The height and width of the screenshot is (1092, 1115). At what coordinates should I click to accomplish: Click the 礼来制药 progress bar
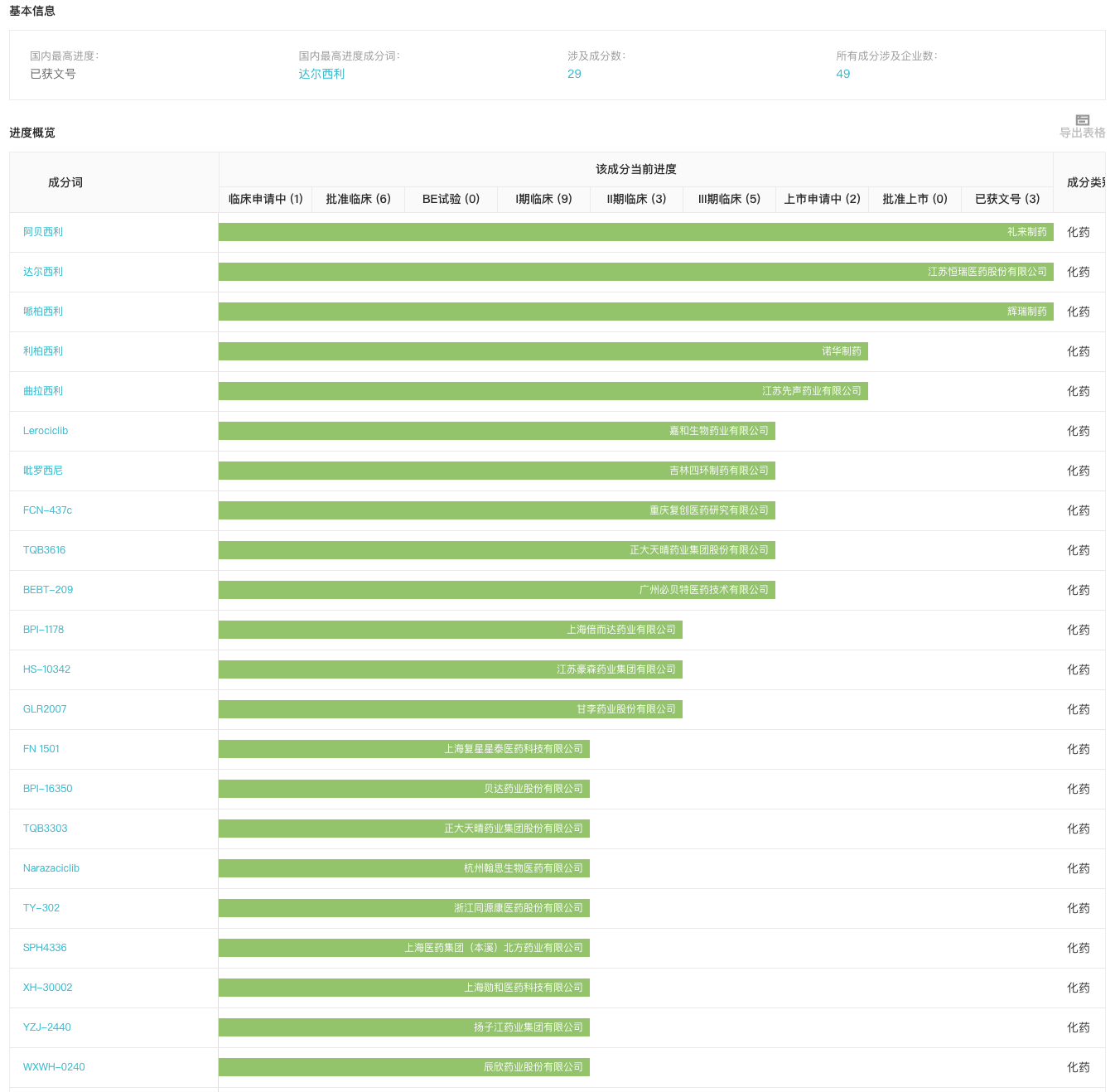[x=635, y=232]
